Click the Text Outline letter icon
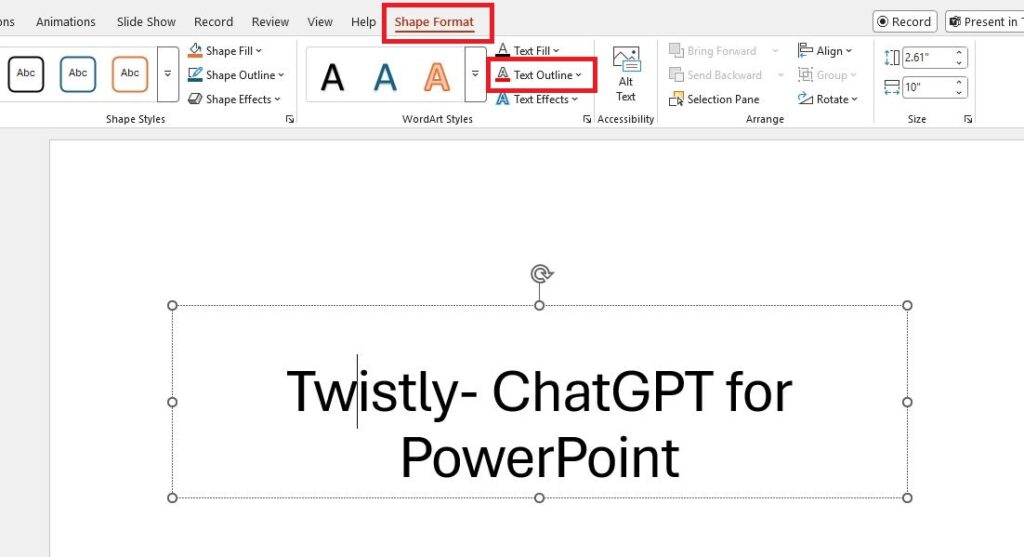This screenshot has width=1024, height=557. (x=502, y=74)
